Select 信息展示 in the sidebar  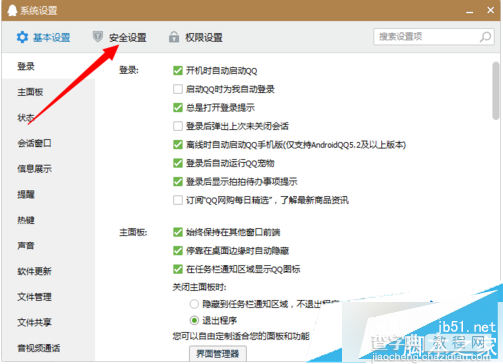[x=49, y=169]
